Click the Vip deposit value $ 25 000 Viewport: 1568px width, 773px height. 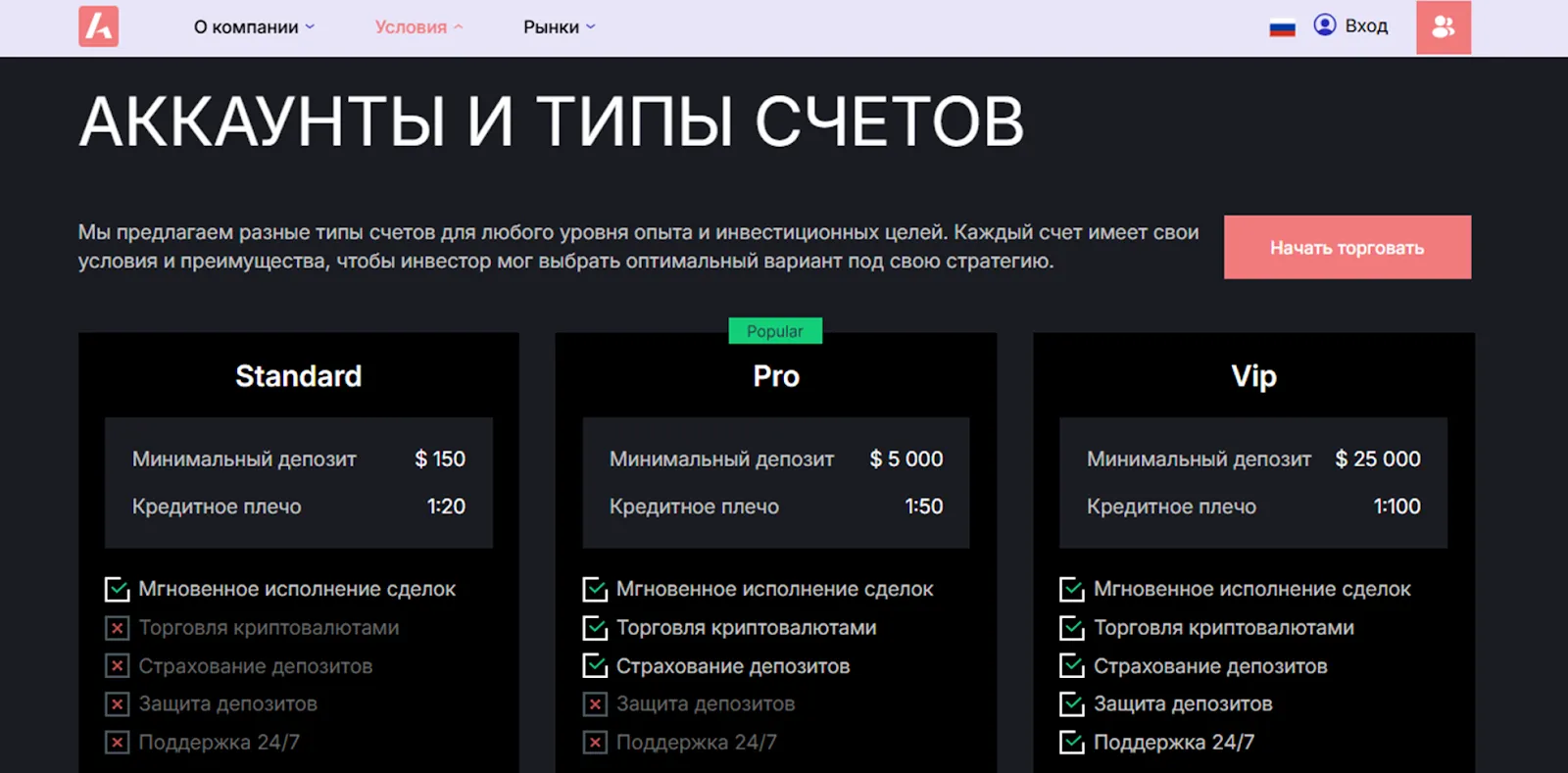point(1378,459)
